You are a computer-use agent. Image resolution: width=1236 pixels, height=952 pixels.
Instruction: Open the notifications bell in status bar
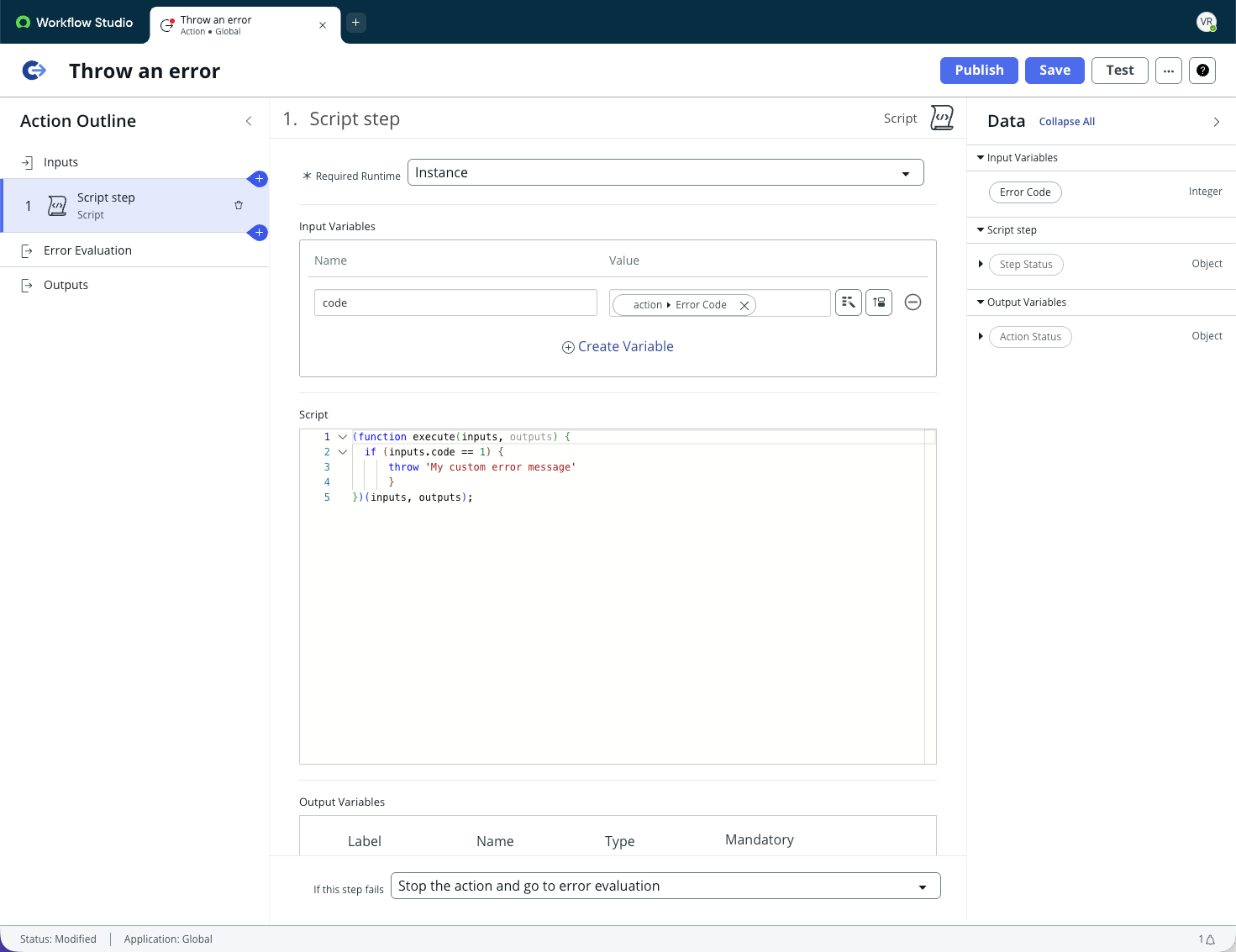tap(1211, 939)
